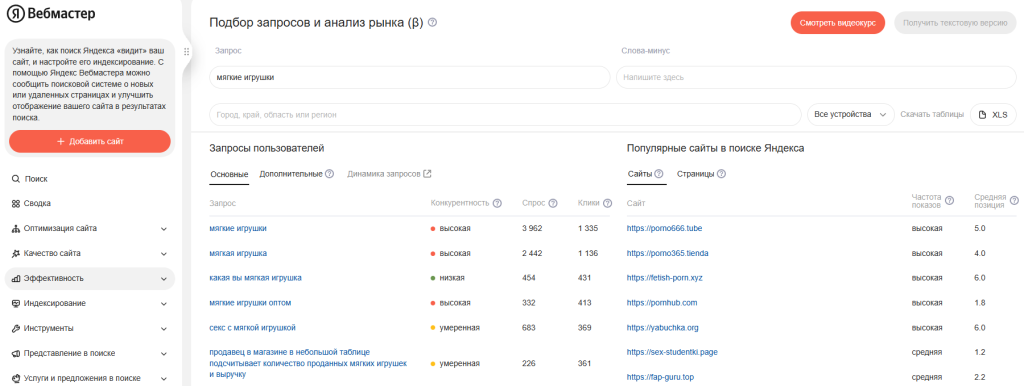
Task: Open the Все устройства dropdown
Action: pos(850,114)
